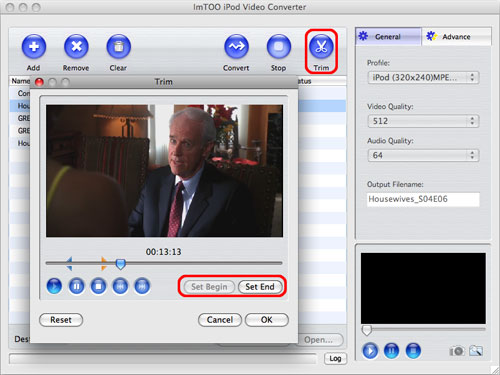500x375 pixels.
Task: Open the snapshot folder icon
Action: [x=476, y=351]
